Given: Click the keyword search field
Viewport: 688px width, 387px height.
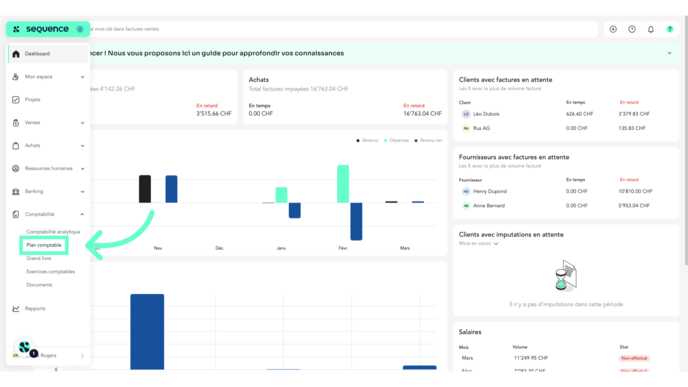Looking at the screenshot, I should click(x=344, y=29).
